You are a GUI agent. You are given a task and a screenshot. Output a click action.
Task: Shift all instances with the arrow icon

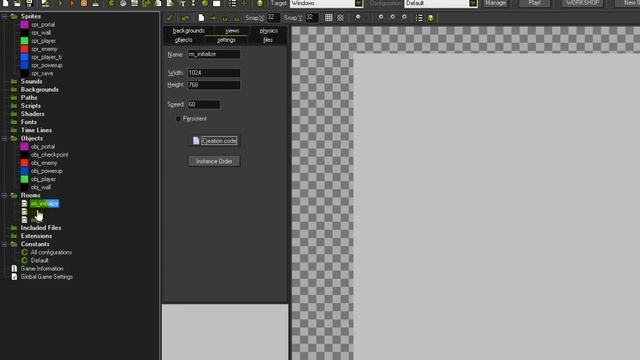213,18
